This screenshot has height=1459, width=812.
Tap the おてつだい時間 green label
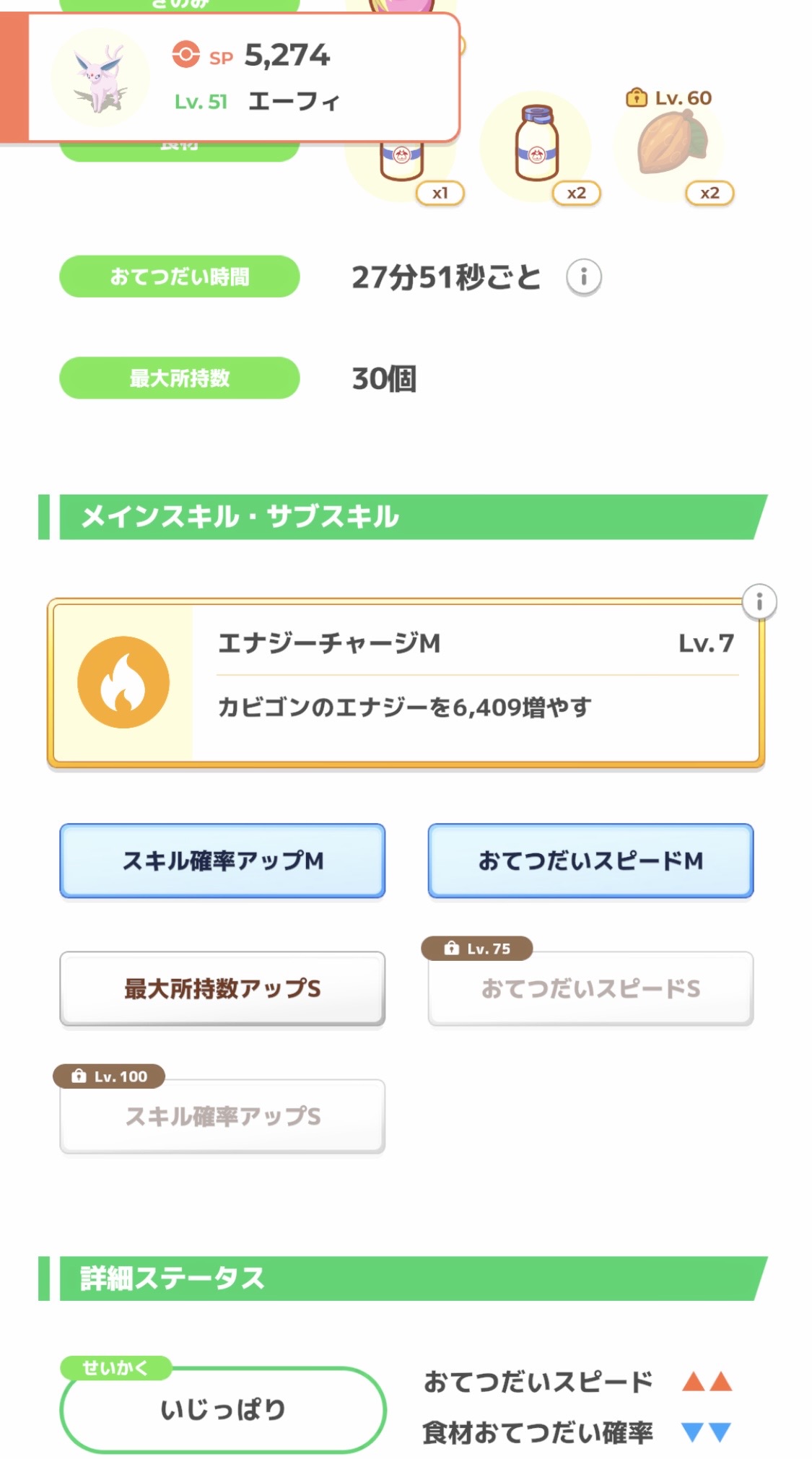179,276
